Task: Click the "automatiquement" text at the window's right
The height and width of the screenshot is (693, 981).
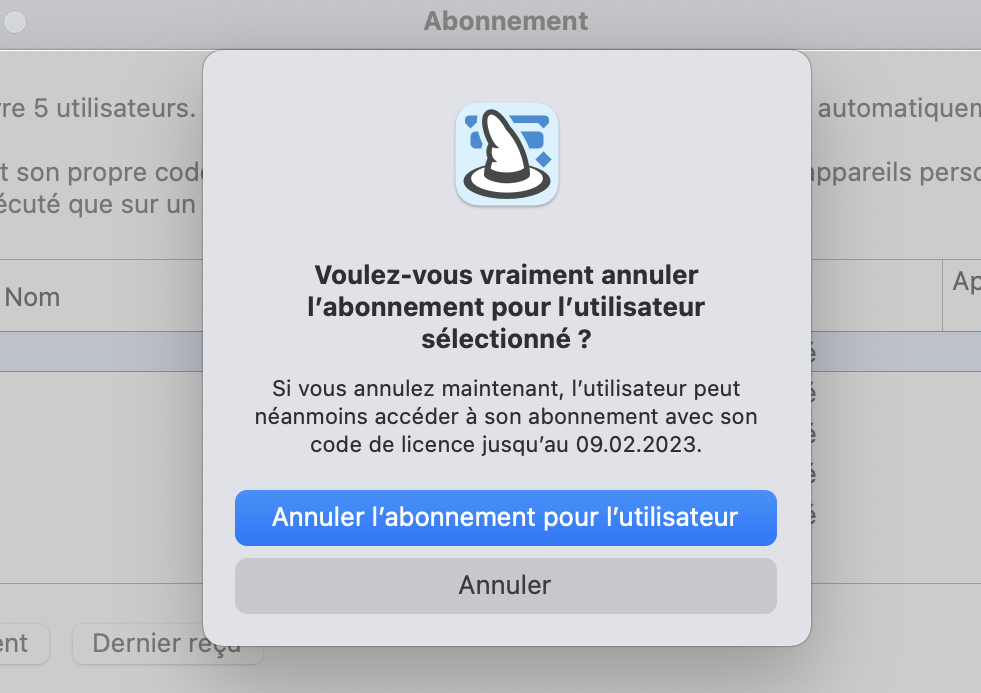Action: coord(898,108)
